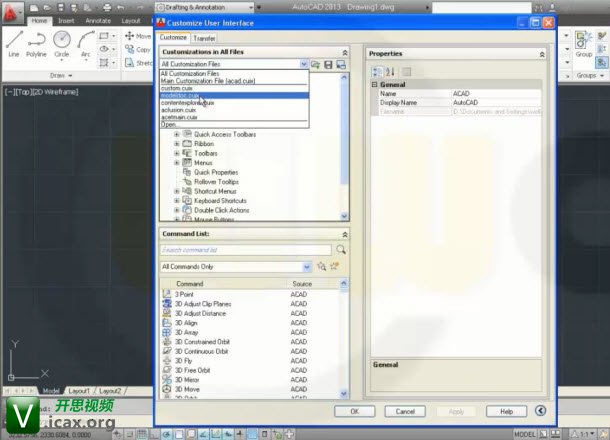Click the Copy tool
610x440 pixels.
(x=138, y=49)
